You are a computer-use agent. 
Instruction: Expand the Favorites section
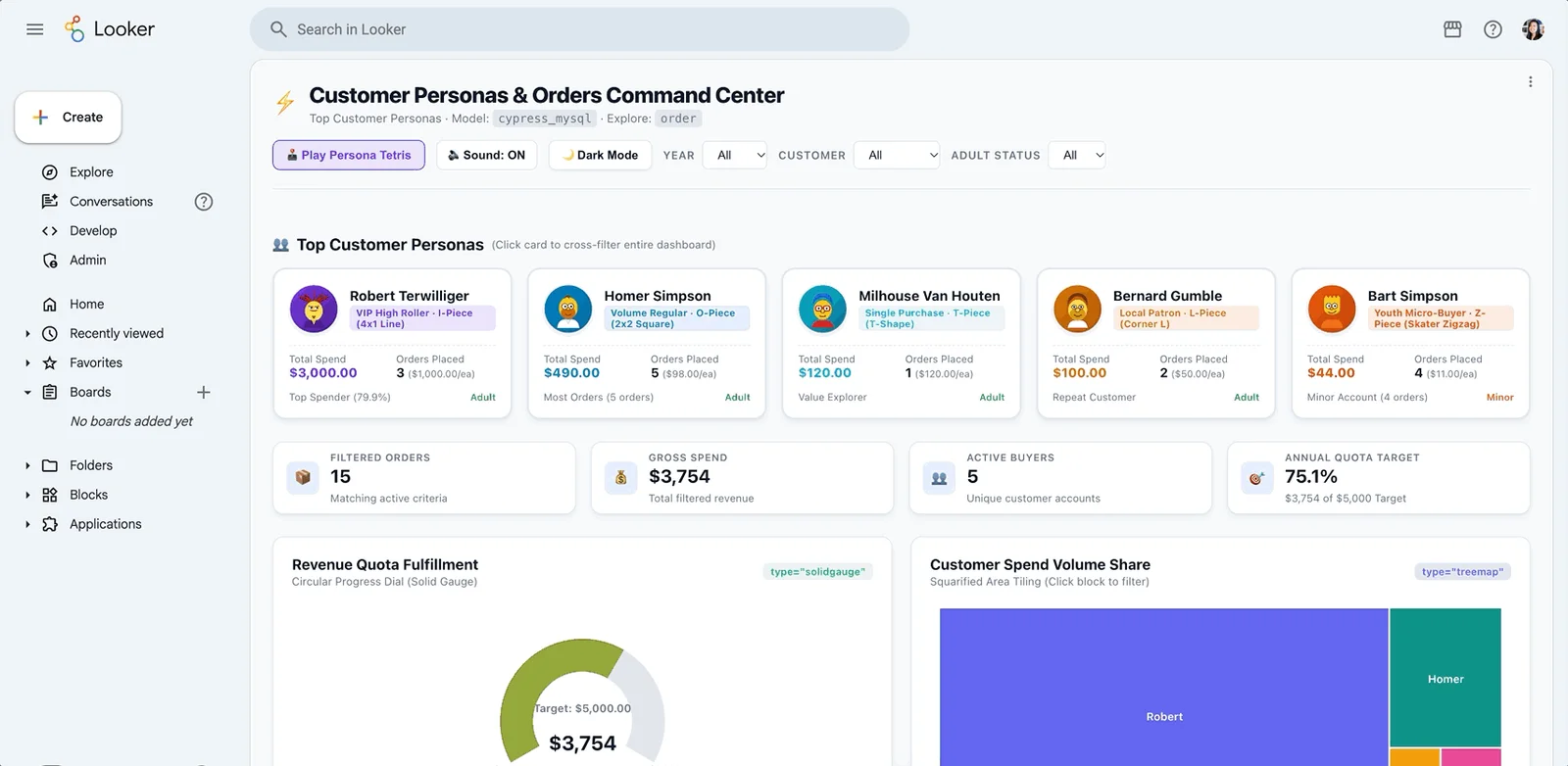pyautogui.click(x=27, y=363)
